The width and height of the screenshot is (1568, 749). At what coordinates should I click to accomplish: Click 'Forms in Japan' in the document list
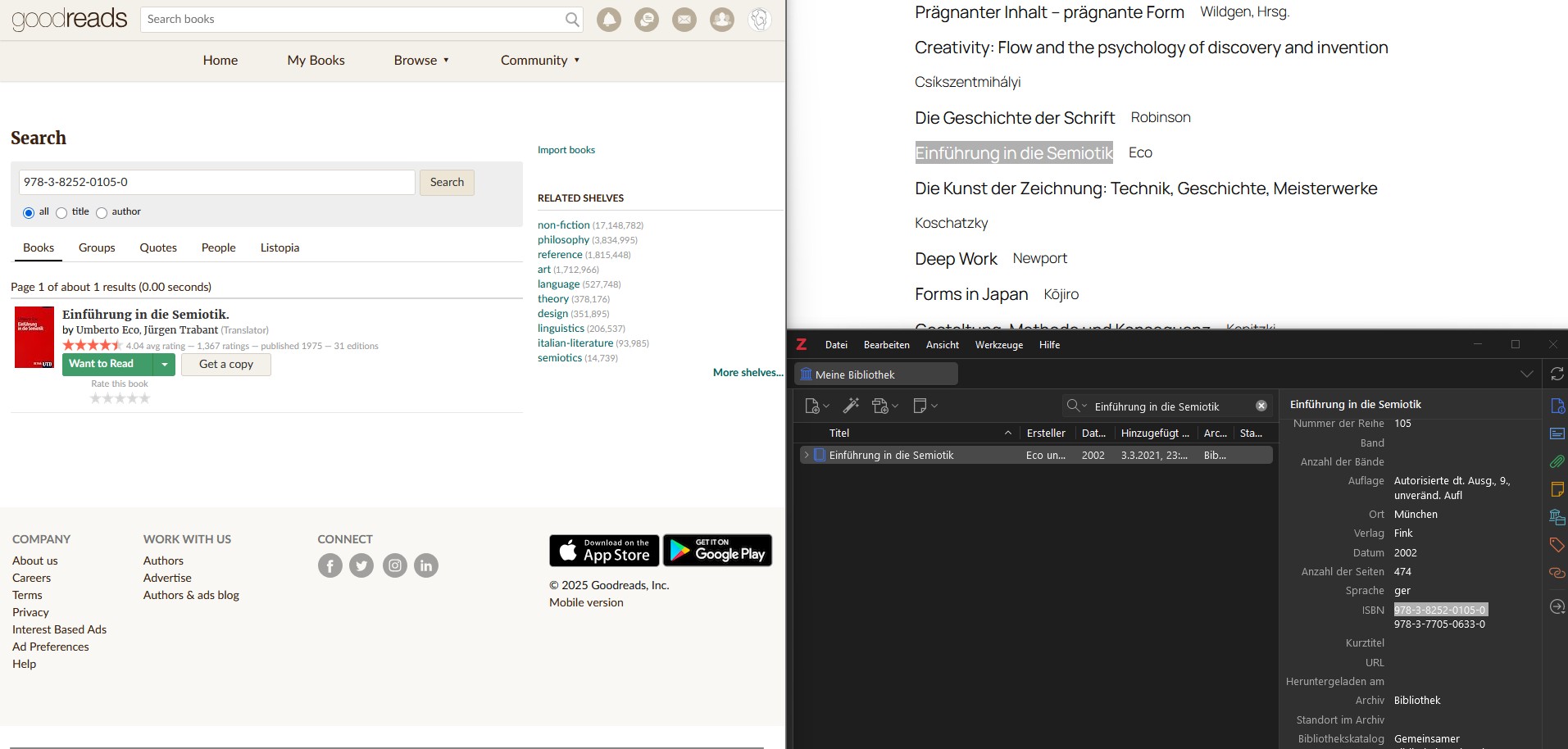pyautogui.click(x=971, y=294)
